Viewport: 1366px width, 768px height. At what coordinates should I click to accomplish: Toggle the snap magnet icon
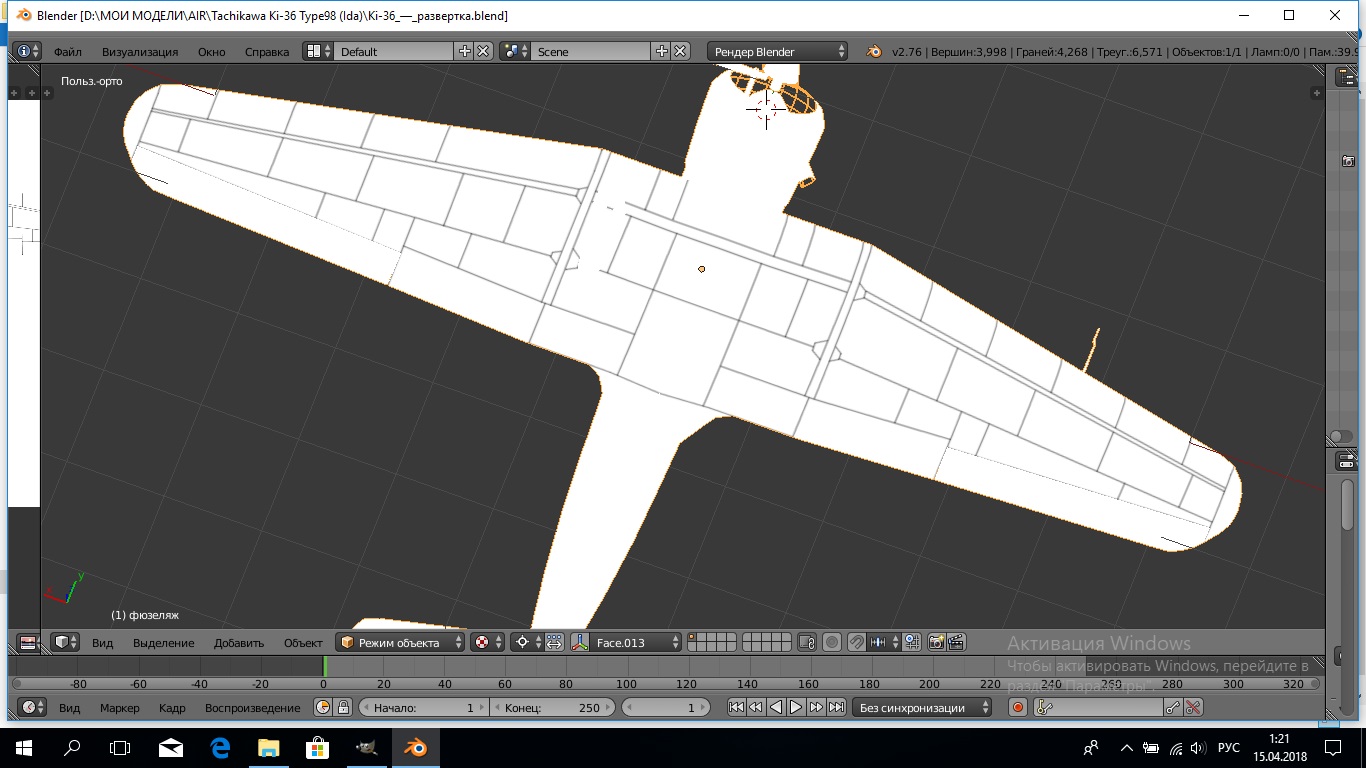click(x=856, y=642)
